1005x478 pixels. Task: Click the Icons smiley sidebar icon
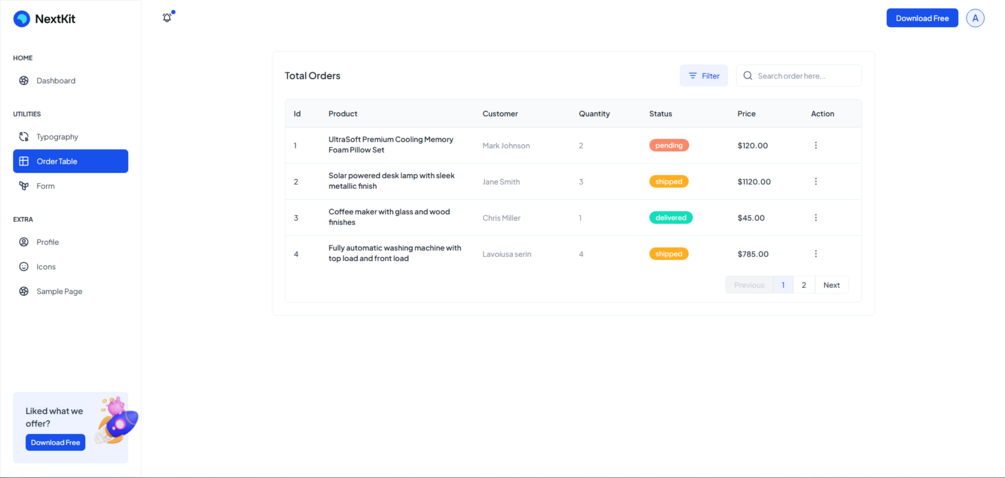(x=24, y=267)
